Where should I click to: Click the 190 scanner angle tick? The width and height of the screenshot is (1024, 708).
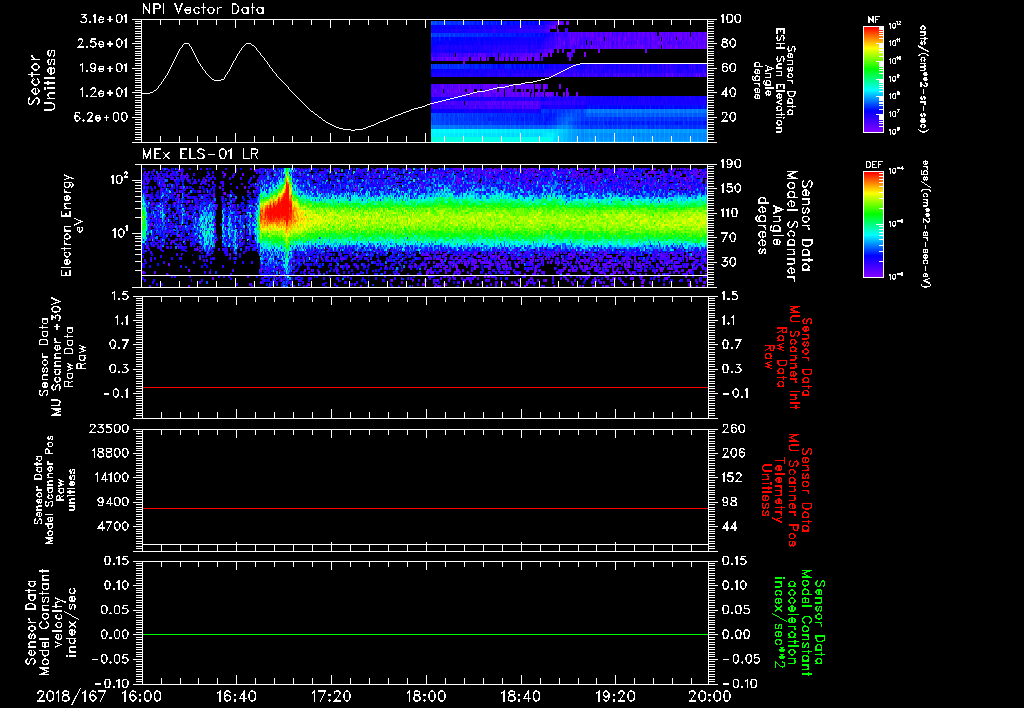730,164
